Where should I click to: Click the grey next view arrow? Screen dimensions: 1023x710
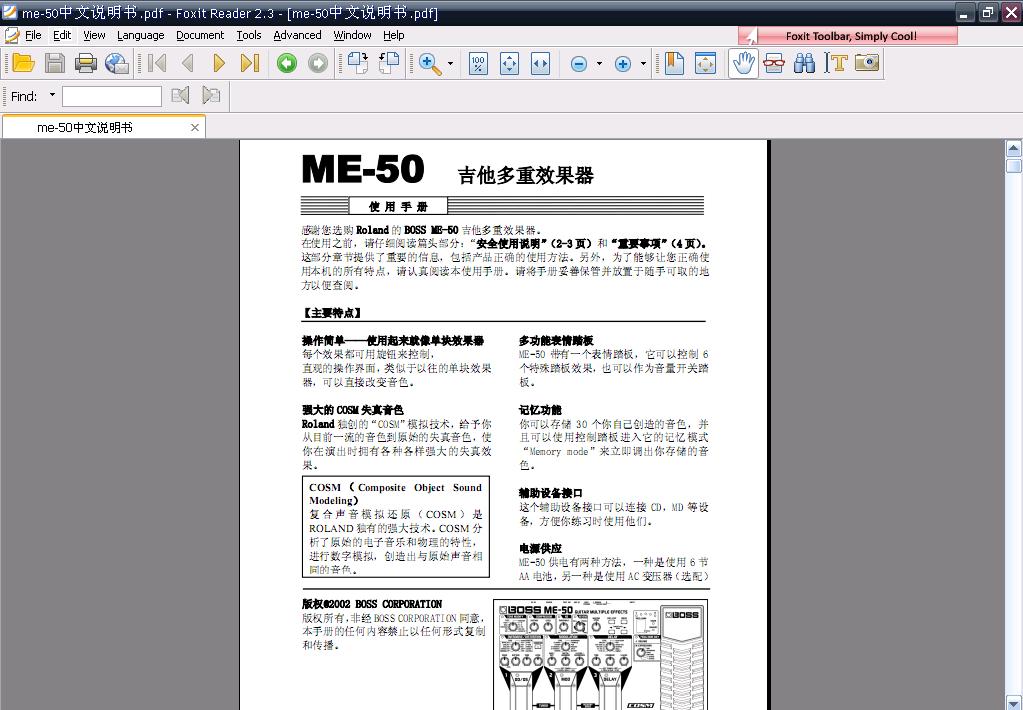pos(318,63)
